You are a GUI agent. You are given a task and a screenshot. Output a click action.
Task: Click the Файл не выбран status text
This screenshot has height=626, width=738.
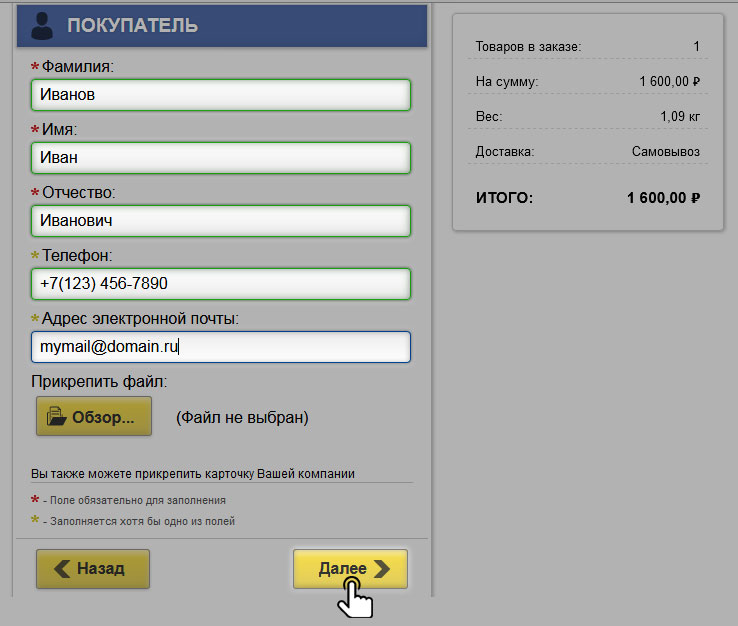tap(242, 417)
